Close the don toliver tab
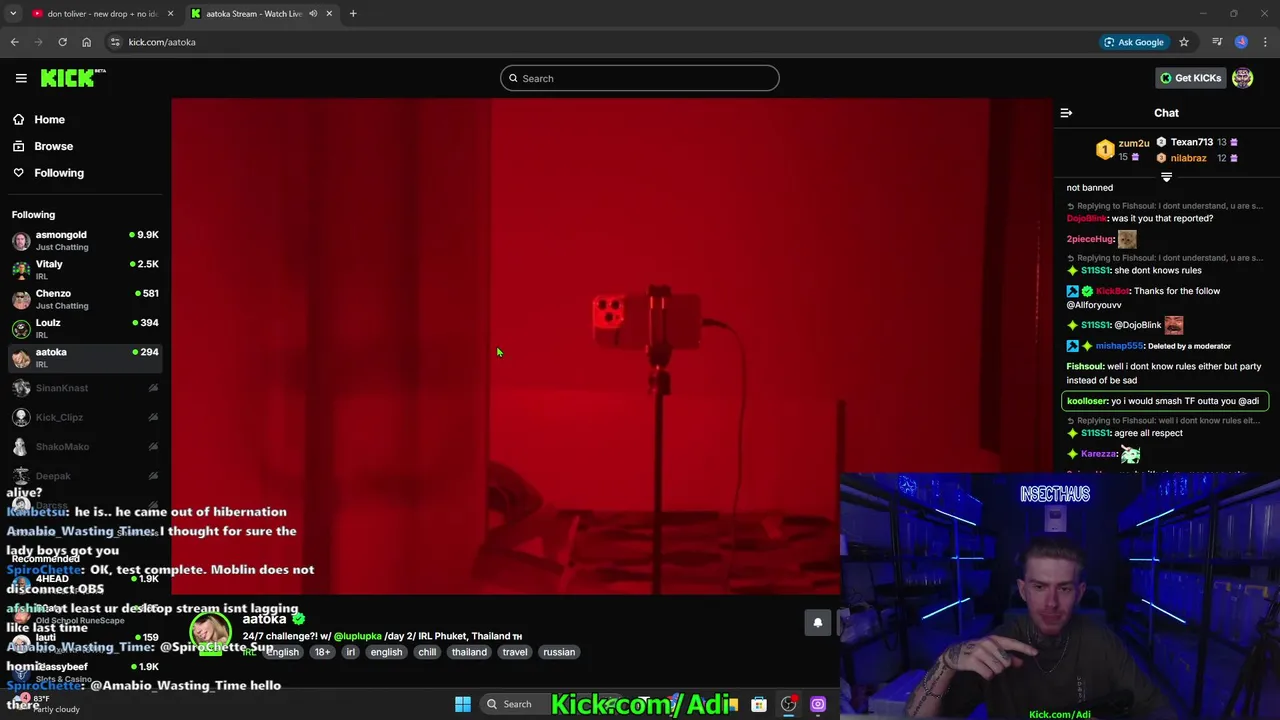 click(x=170, y=14)
